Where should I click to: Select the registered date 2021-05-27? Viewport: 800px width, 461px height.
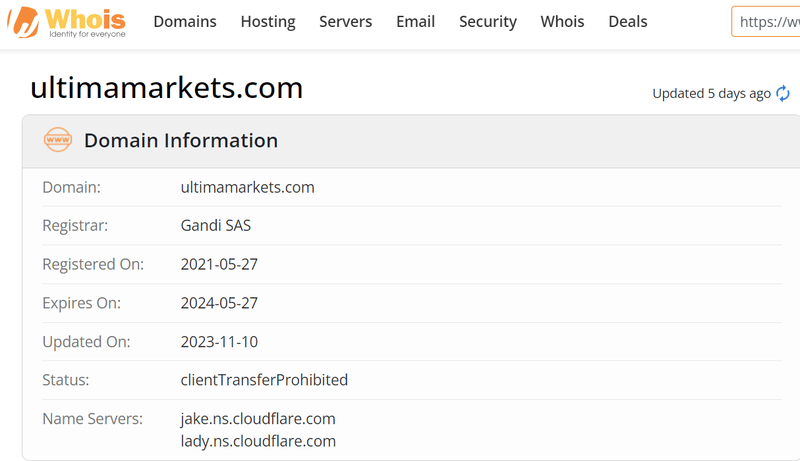tap(219, 264)
